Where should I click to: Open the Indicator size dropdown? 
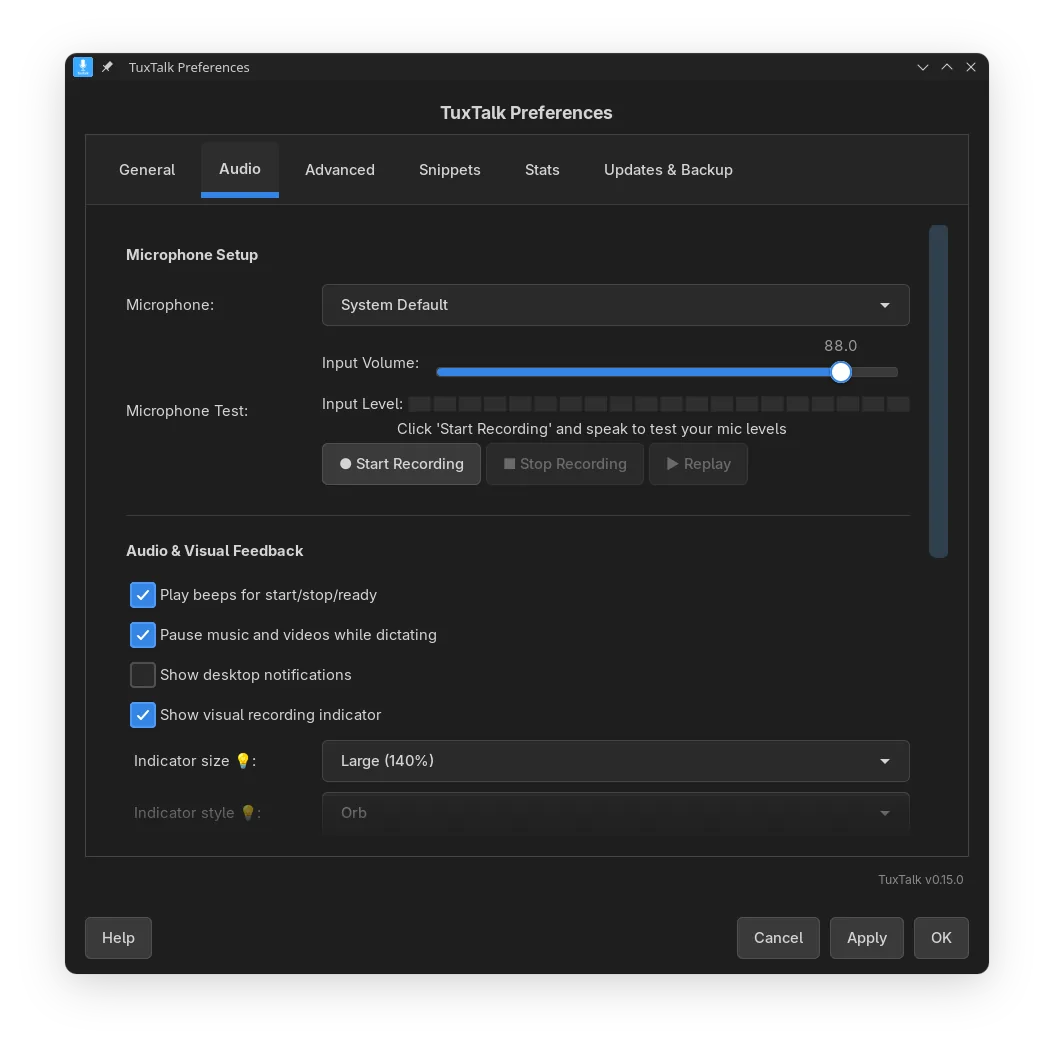[615, 761]
